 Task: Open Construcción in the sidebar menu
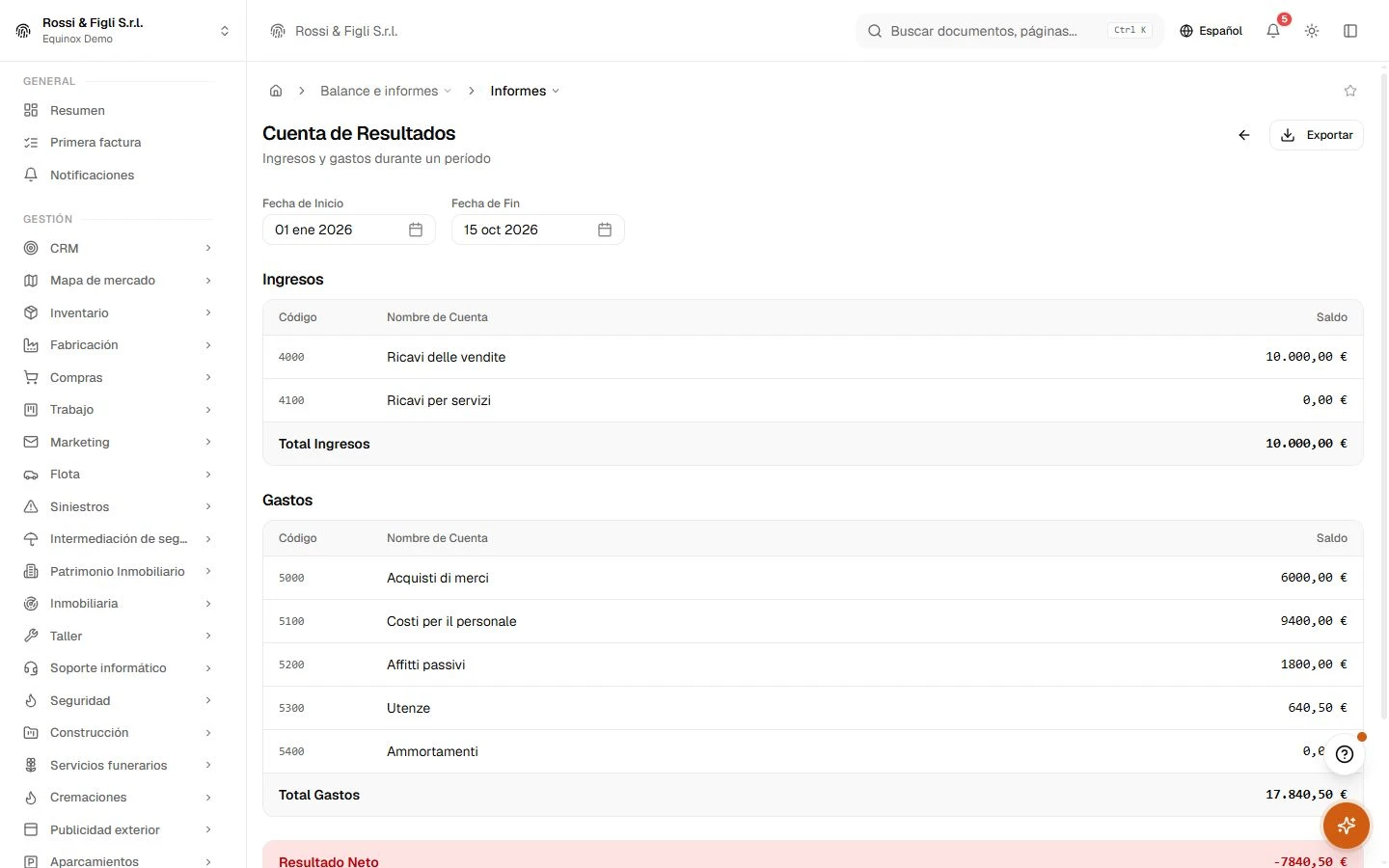(118, 733)
